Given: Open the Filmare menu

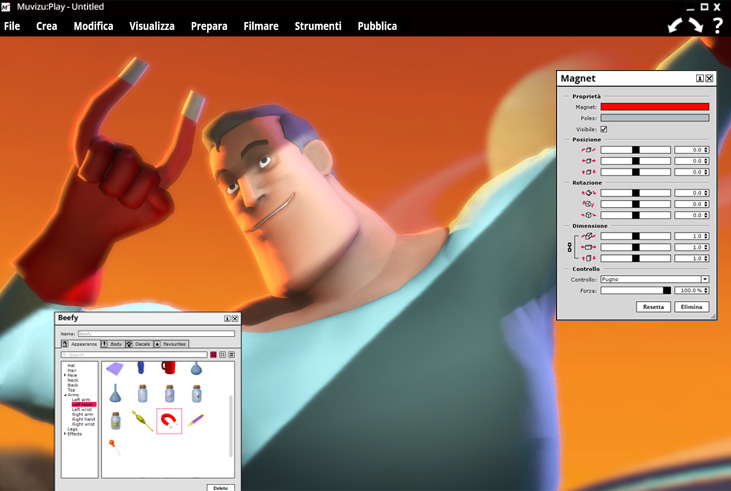Looking at the screenshot, I should (x=261, y=26).
